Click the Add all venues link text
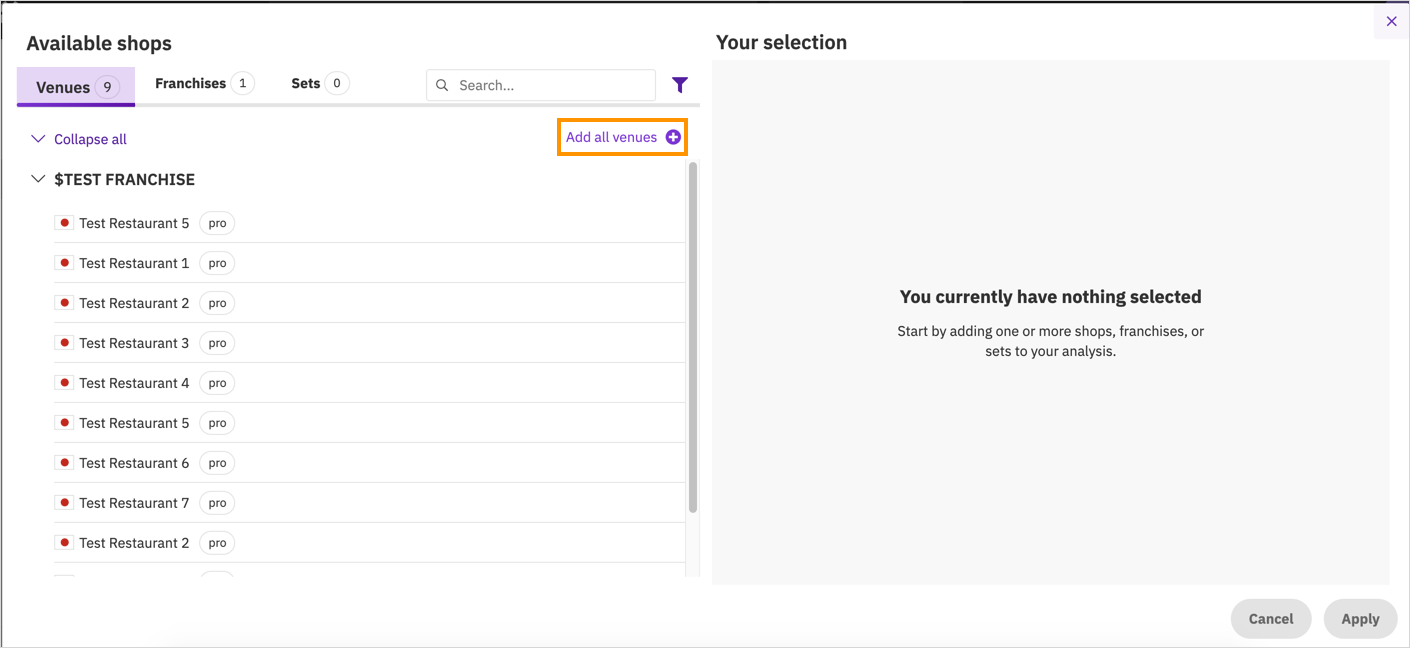Screen dimensions: 1410x648 click(x=611, y=137)
